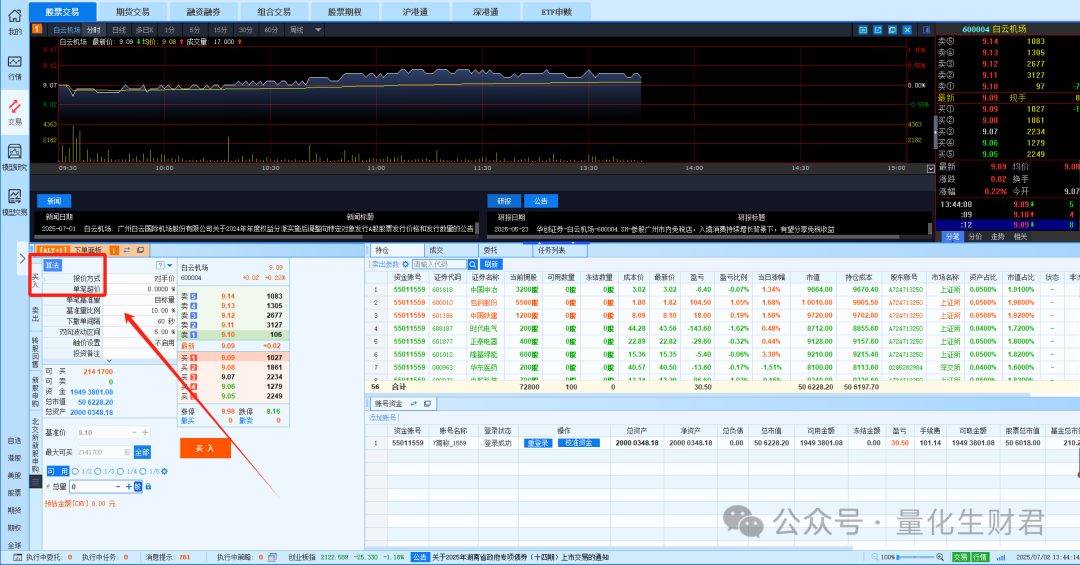Click the swap icon in 下单面板 header
Image resolution: width=1080 pixels, height=565 pixels.
[x=127, y=250]
